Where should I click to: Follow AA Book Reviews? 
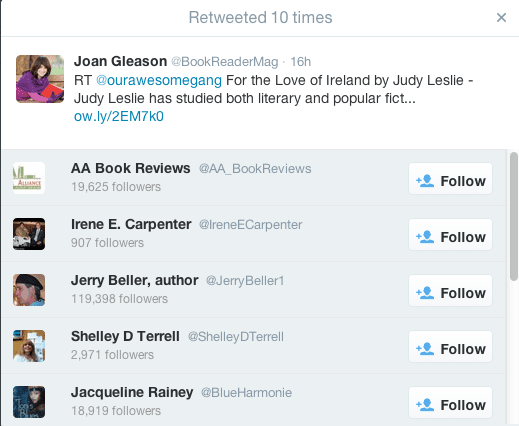tap(450, 181)
